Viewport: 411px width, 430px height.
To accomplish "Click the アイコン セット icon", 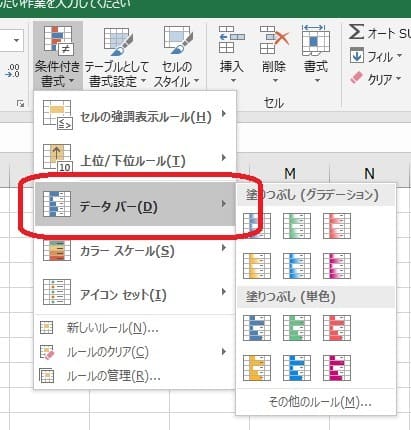I will [57, 292].
